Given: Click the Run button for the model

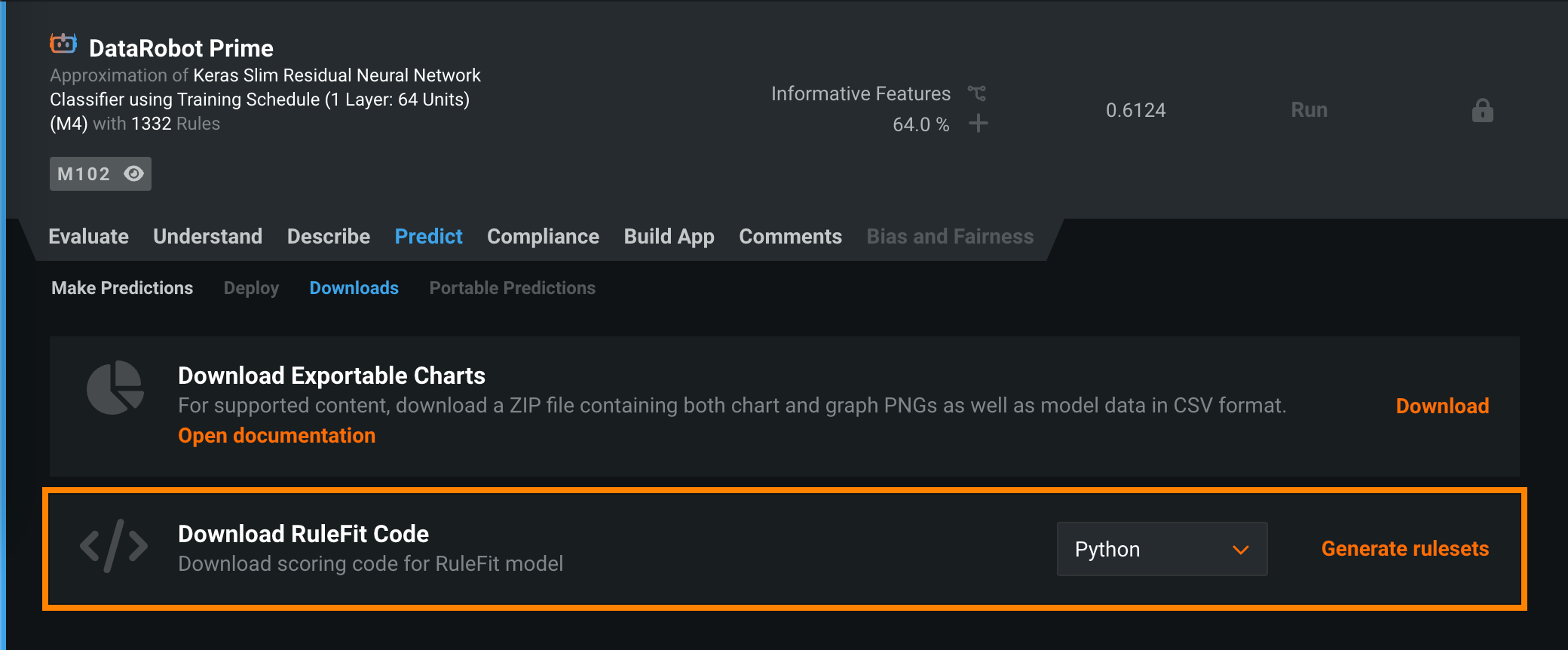Looking at the screenshot, I should click(1309, 110).
